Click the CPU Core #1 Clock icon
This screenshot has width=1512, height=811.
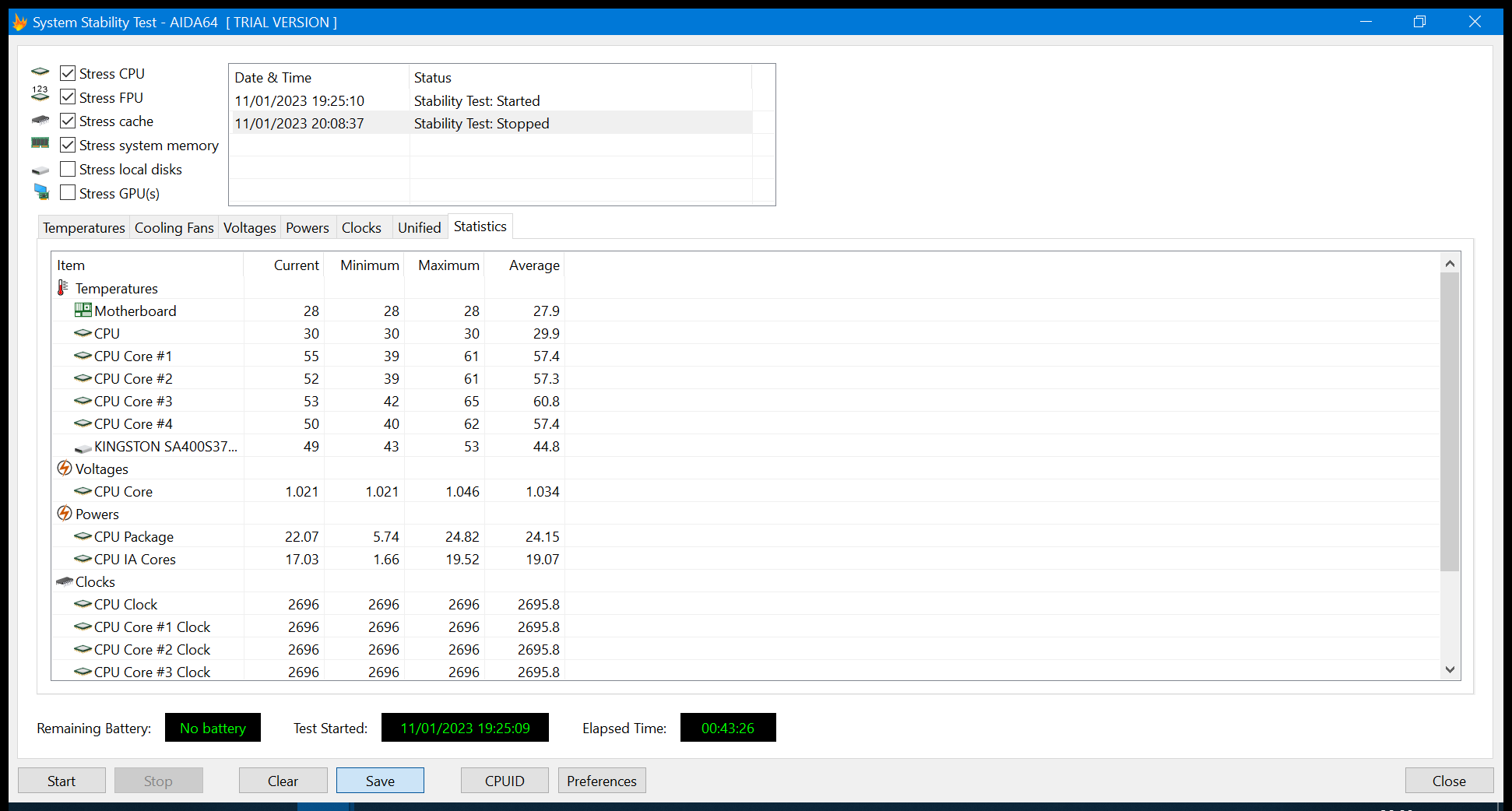click(83, 627)
